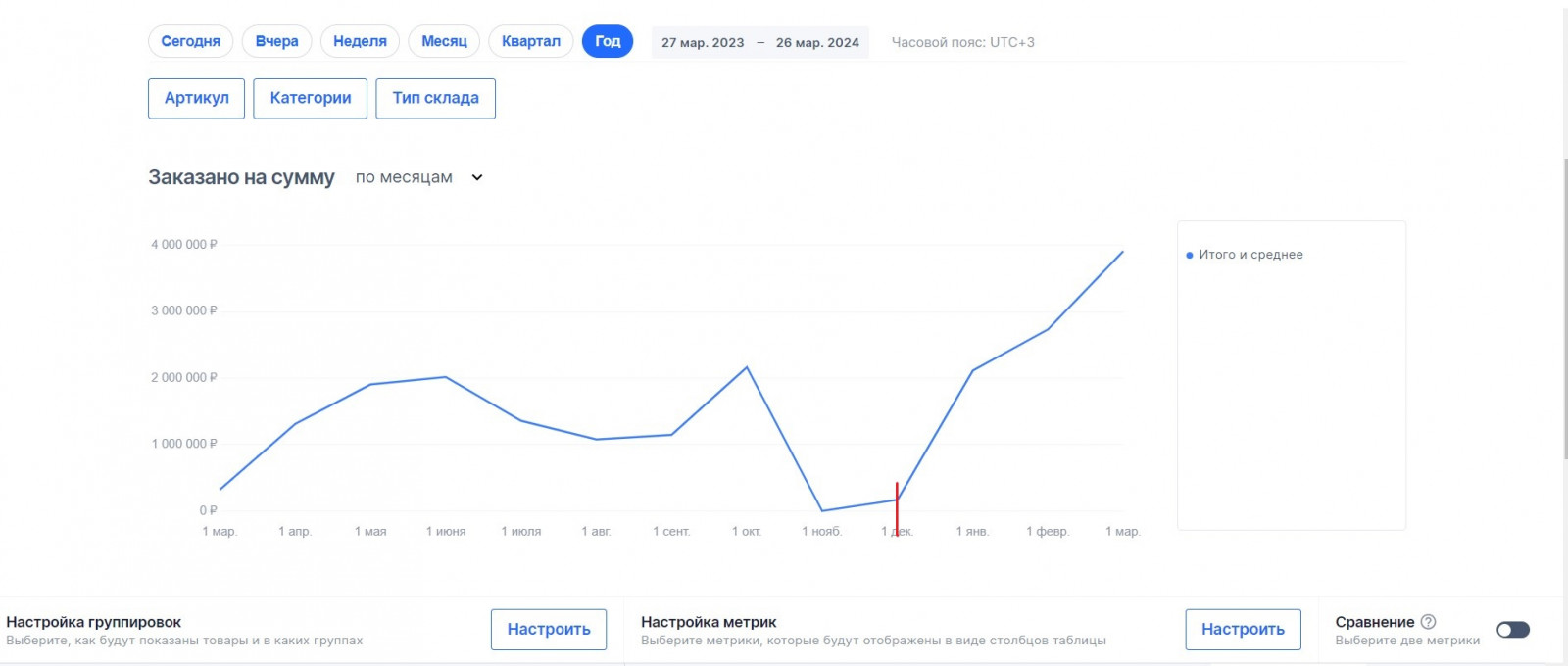The width and height of the screenshot is (1568, 666).
Task: Click the 1 июня axis label
Action: point(446,531)
